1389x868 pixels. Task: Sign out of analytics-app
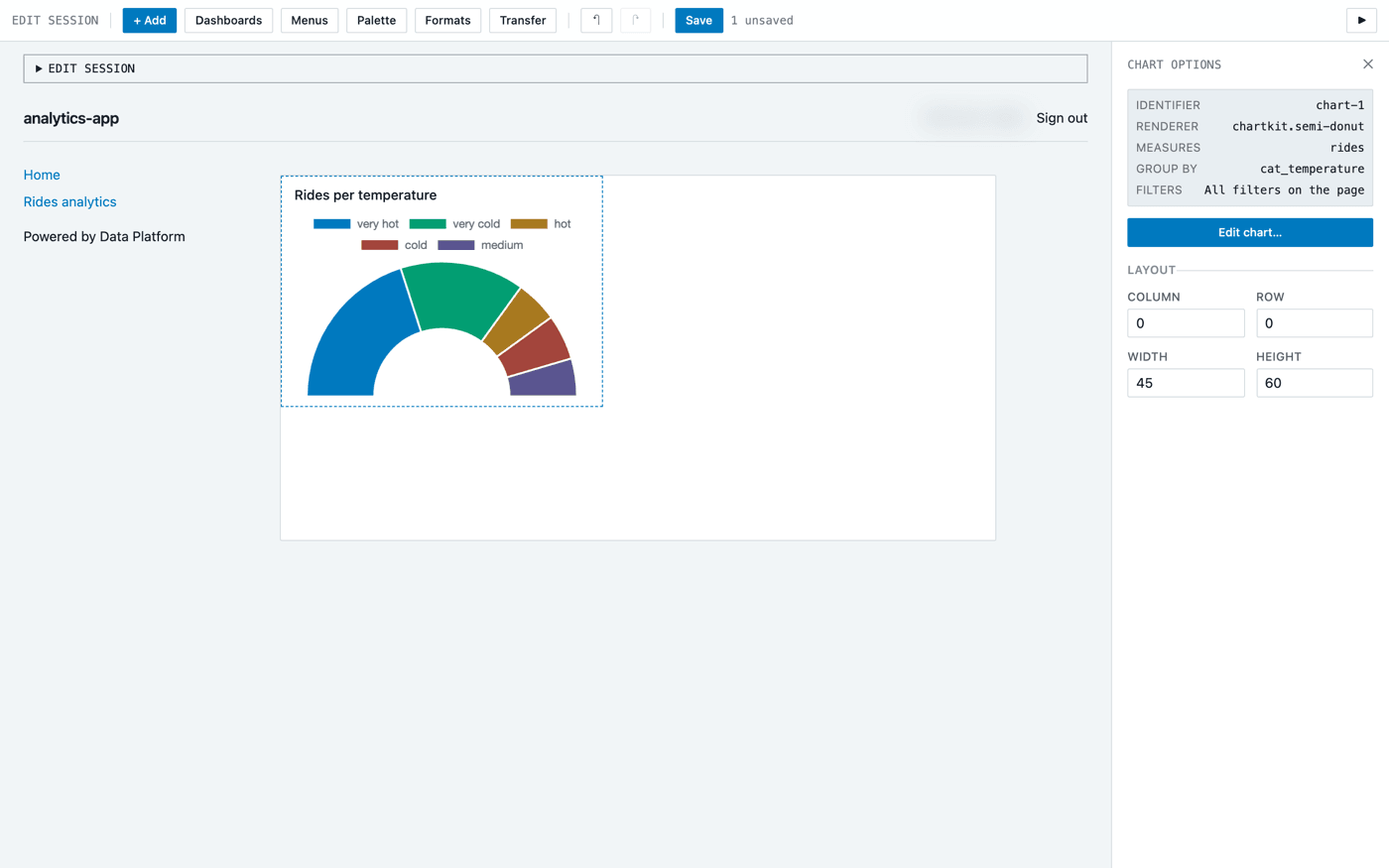click(1062, 118)
